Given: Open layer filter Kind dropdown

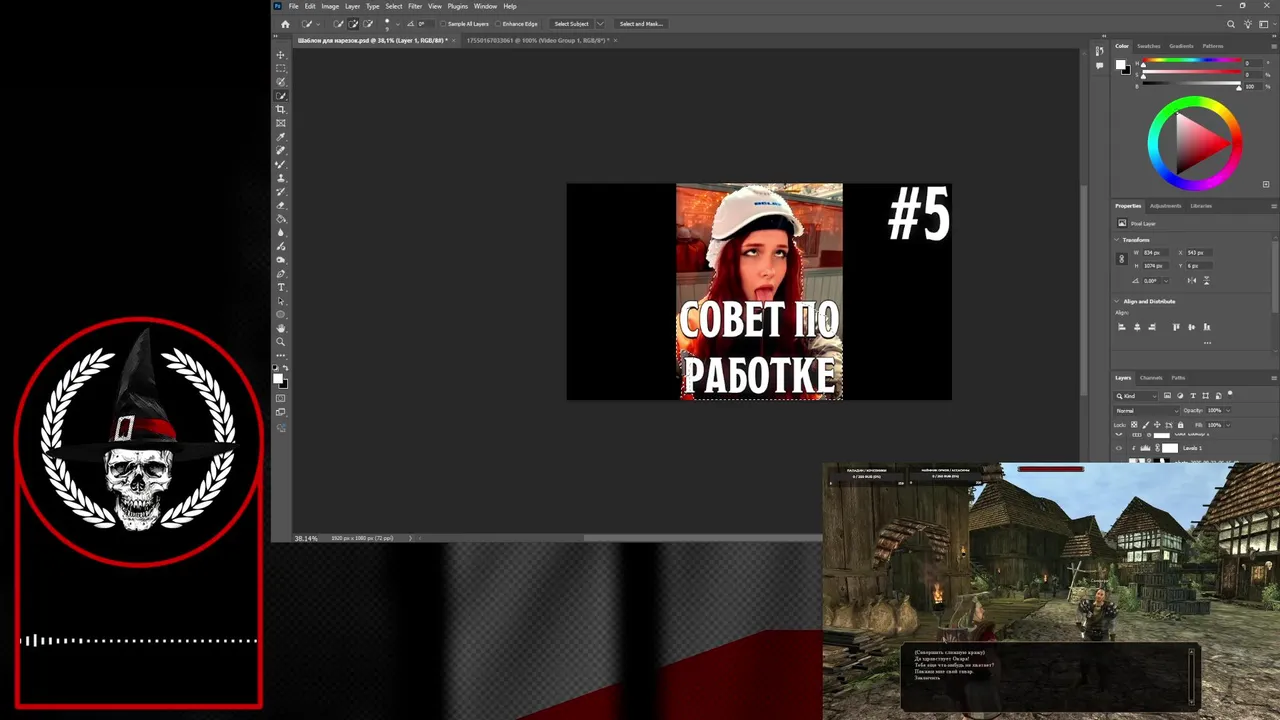Looking at the screenshot, I should 1136,396.
